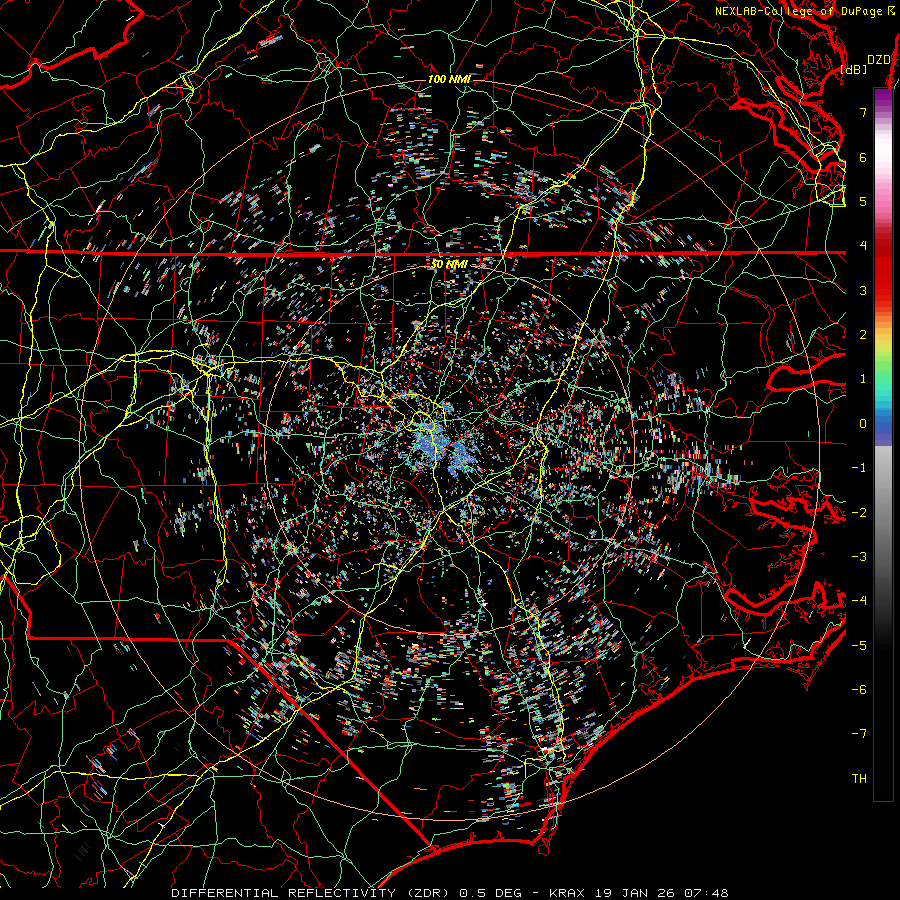
Task: Click the 100 NMI range ring label
Action: (x=449, y=79)
